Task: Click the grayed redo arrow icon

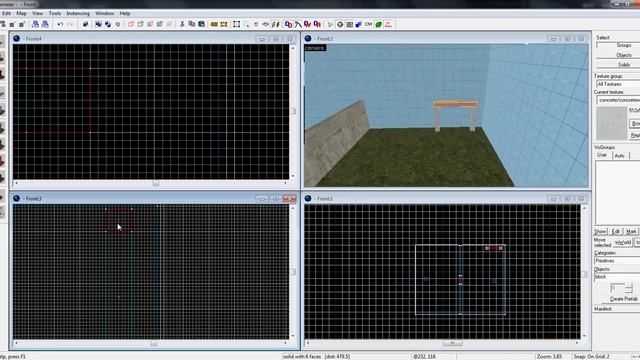Action: click(x=70, y=24)
